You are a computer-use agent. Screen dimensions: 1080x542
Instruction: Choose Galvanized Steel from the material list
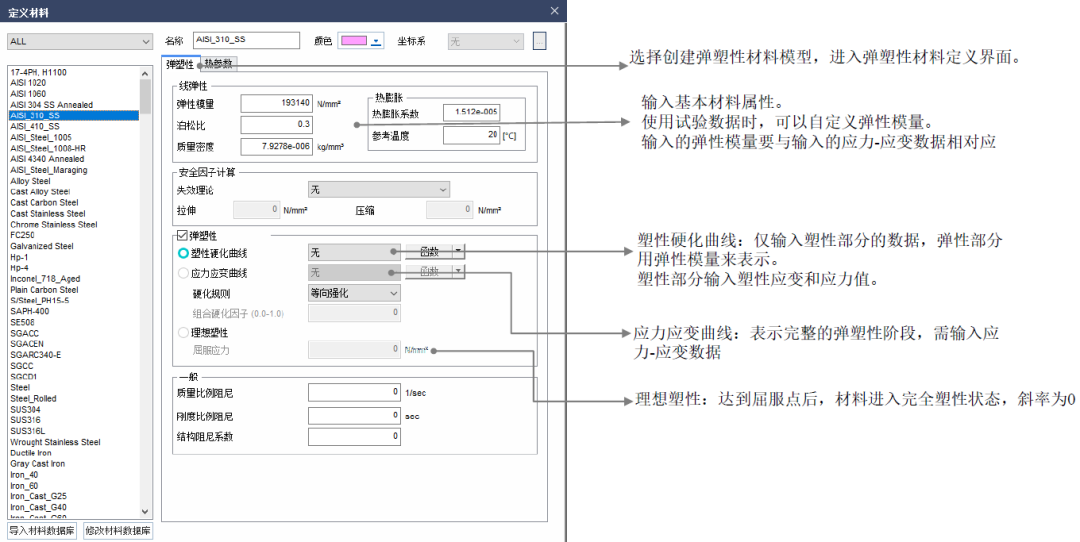tap(42, 246)
